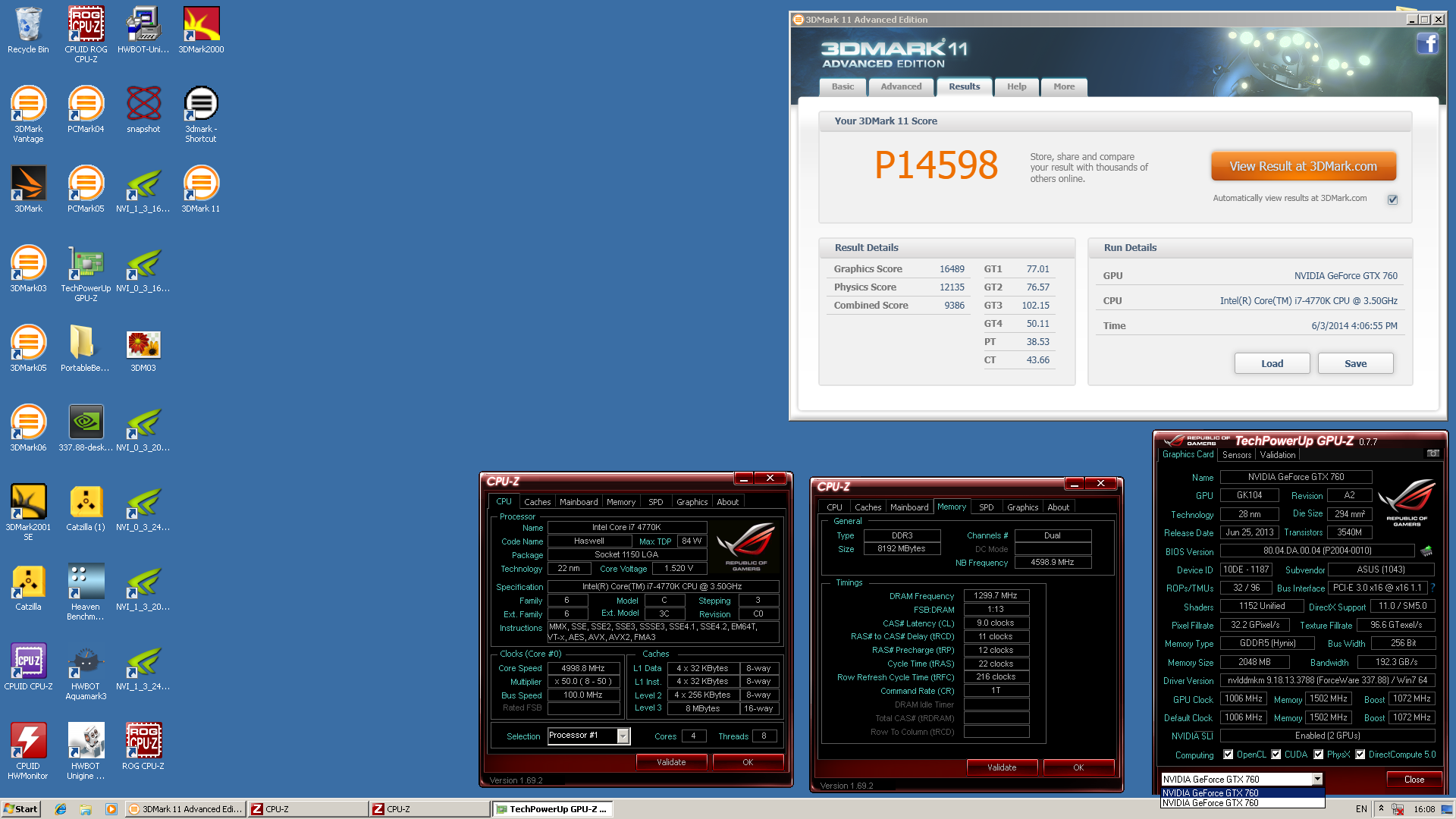Launch CPUID ROG CPU-Z desktop shortcut

pos(86,34)
